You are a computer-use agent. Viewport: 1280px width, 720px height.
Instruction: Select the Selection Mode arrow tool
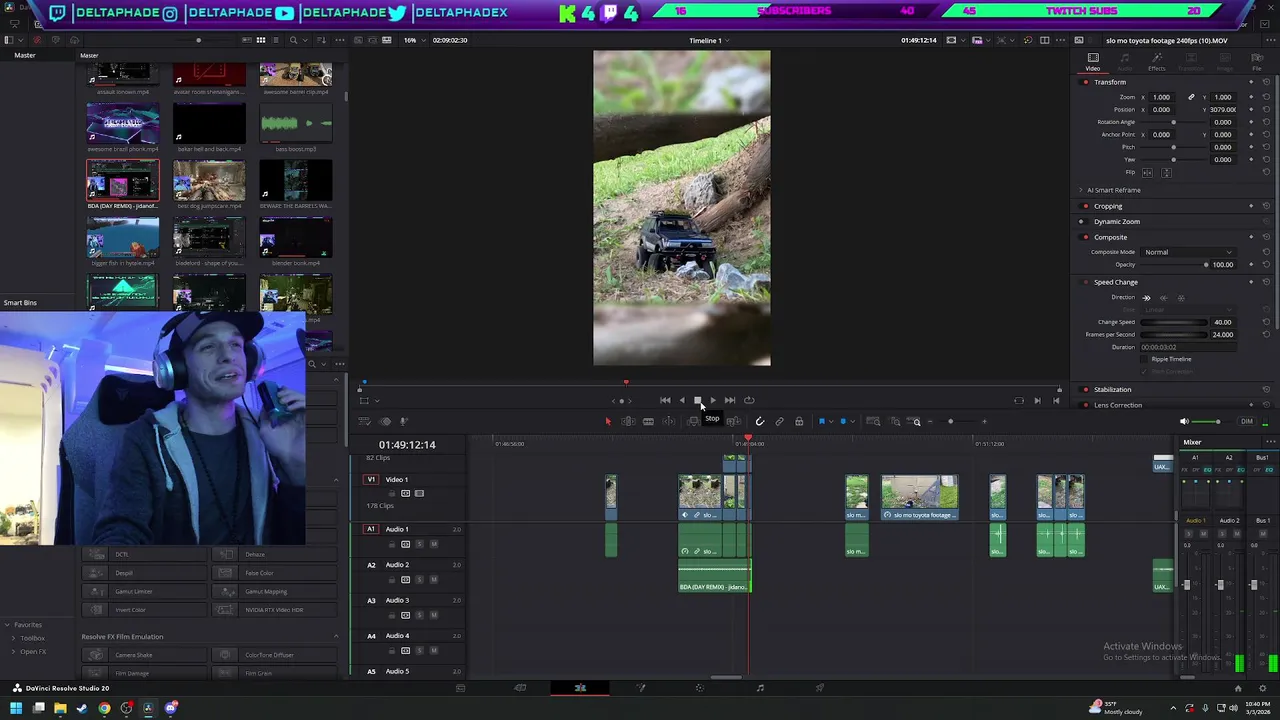608,421
